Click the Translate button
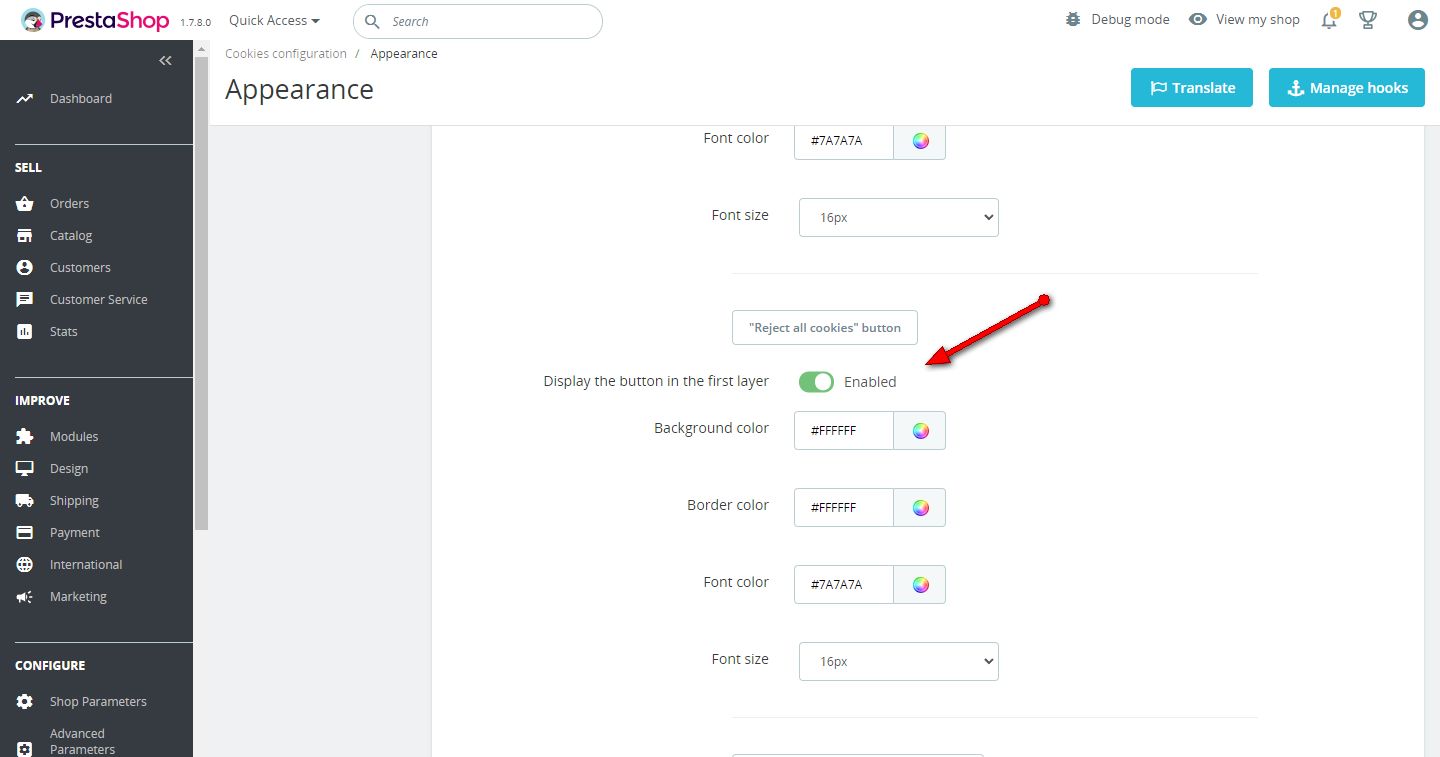Image resolution: width=1440 pixels, height=757 pixels. [x=1191, y=88]
